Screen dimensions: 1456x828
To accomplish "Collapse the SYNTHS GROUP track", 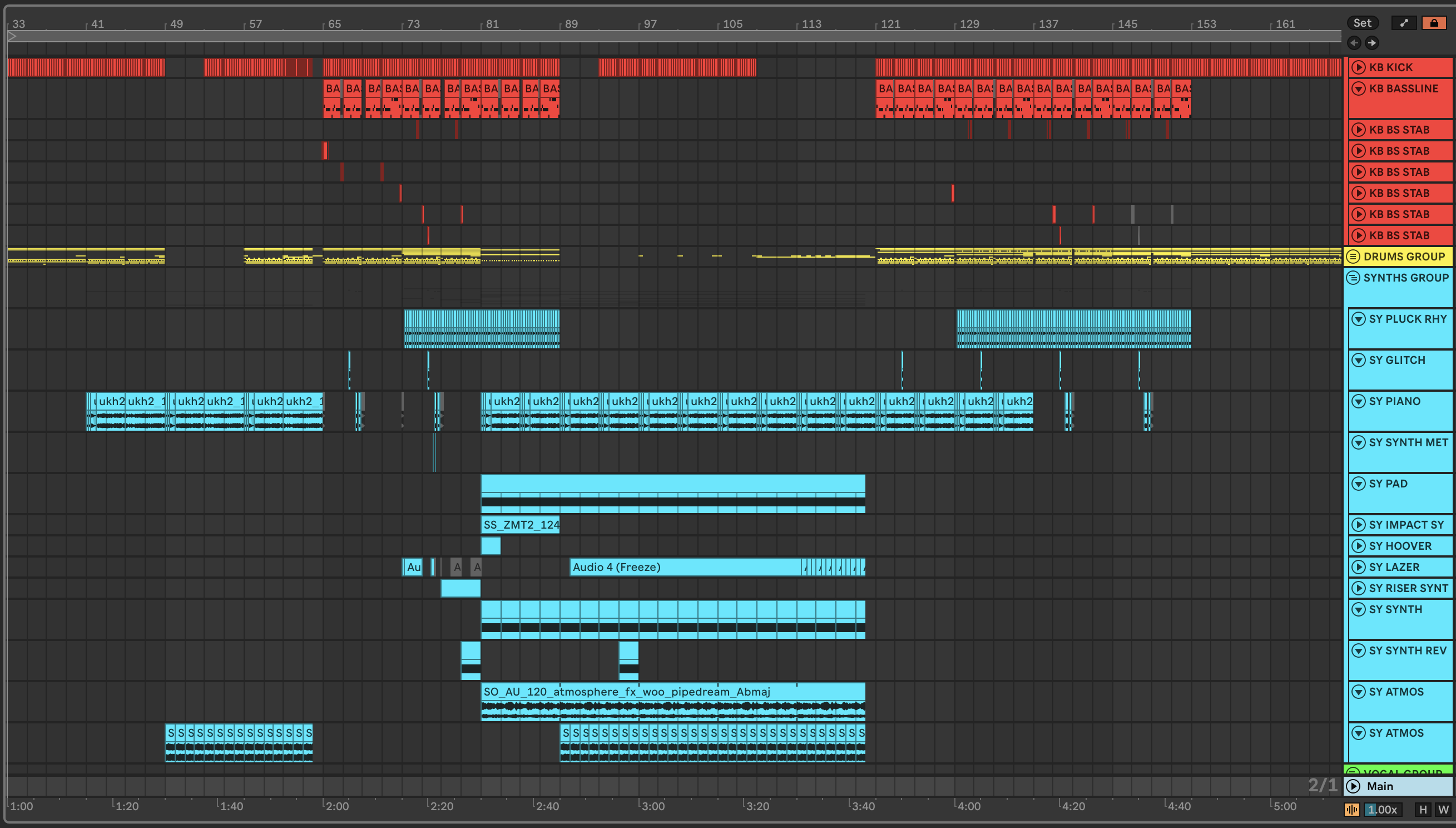I will point(1353,278).
